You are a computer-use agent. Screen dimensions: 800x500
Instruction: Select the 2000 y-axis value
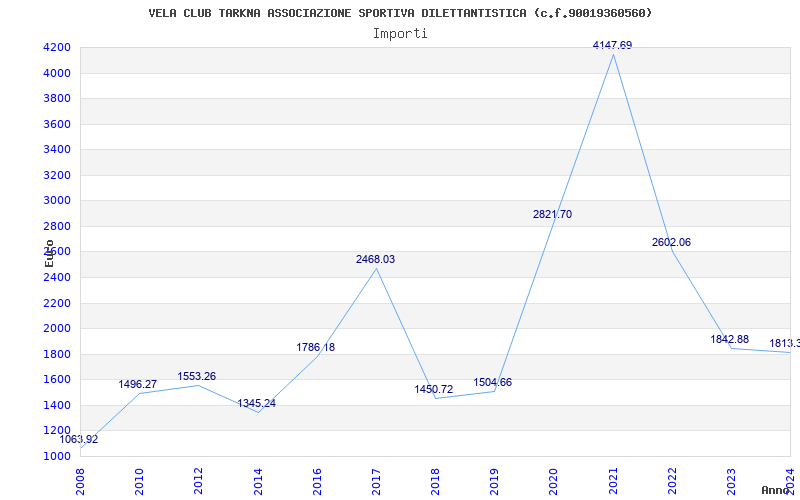click(x=58, y=329)
